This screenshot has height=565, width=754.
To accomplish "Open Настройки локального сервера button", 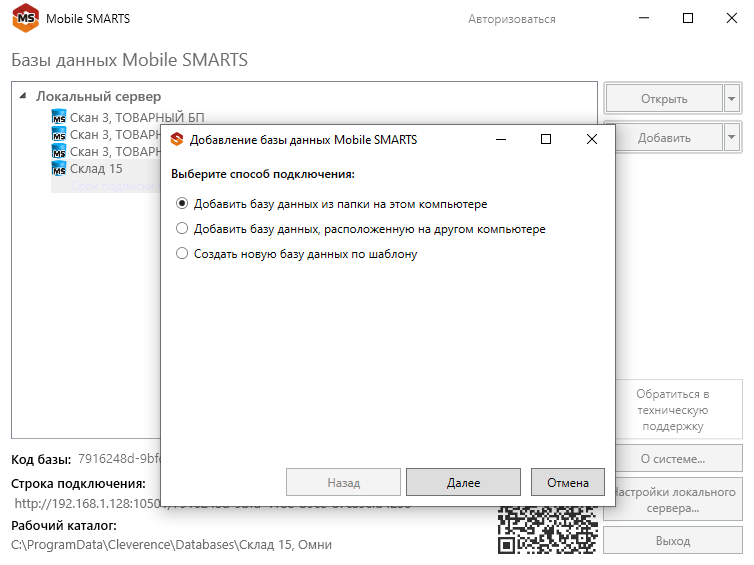I will click(x=673, y=500).
